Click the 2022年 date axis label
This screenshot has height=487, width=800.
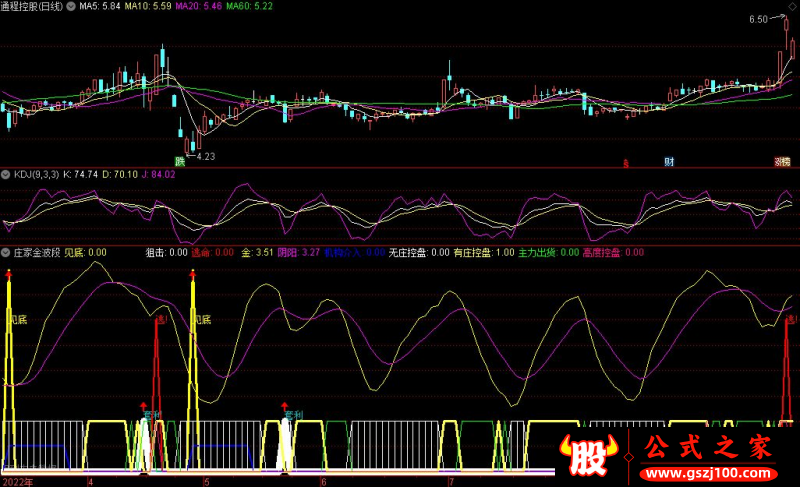pyautogui.click(x=17, y=481)
